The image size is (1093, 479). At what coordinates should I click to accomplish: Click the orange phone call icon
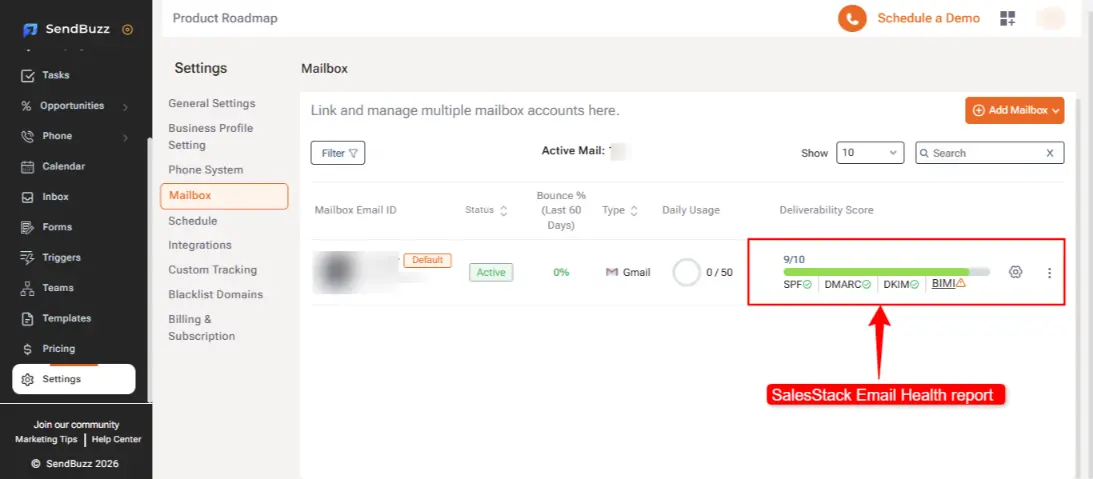[852, 18]
